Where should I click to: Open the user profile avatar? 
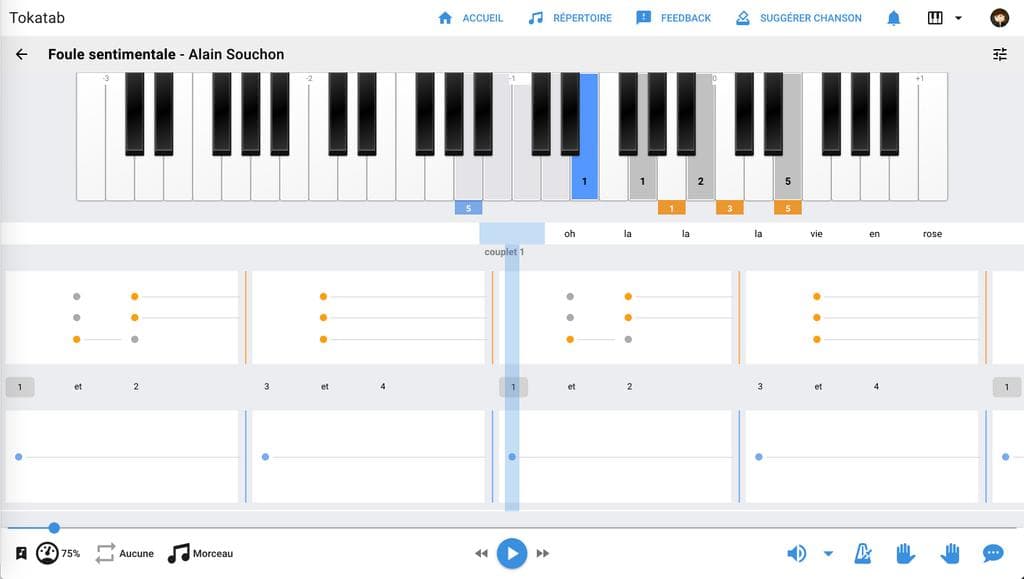click(999, 18)
